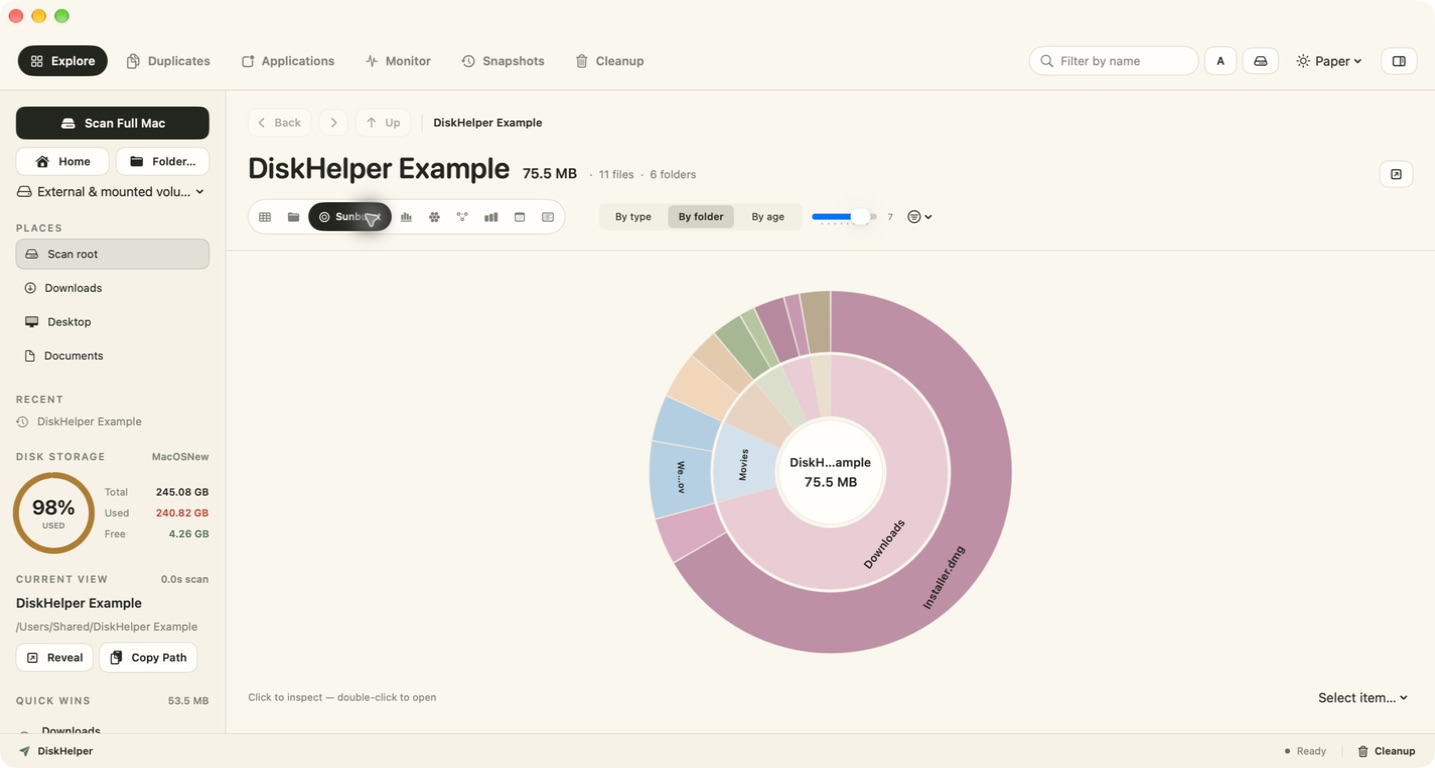Image resolution: width=1435 pixels, height=768 pixels.
Task: Select the window panel view icon
Action: (x=519, y=217)
